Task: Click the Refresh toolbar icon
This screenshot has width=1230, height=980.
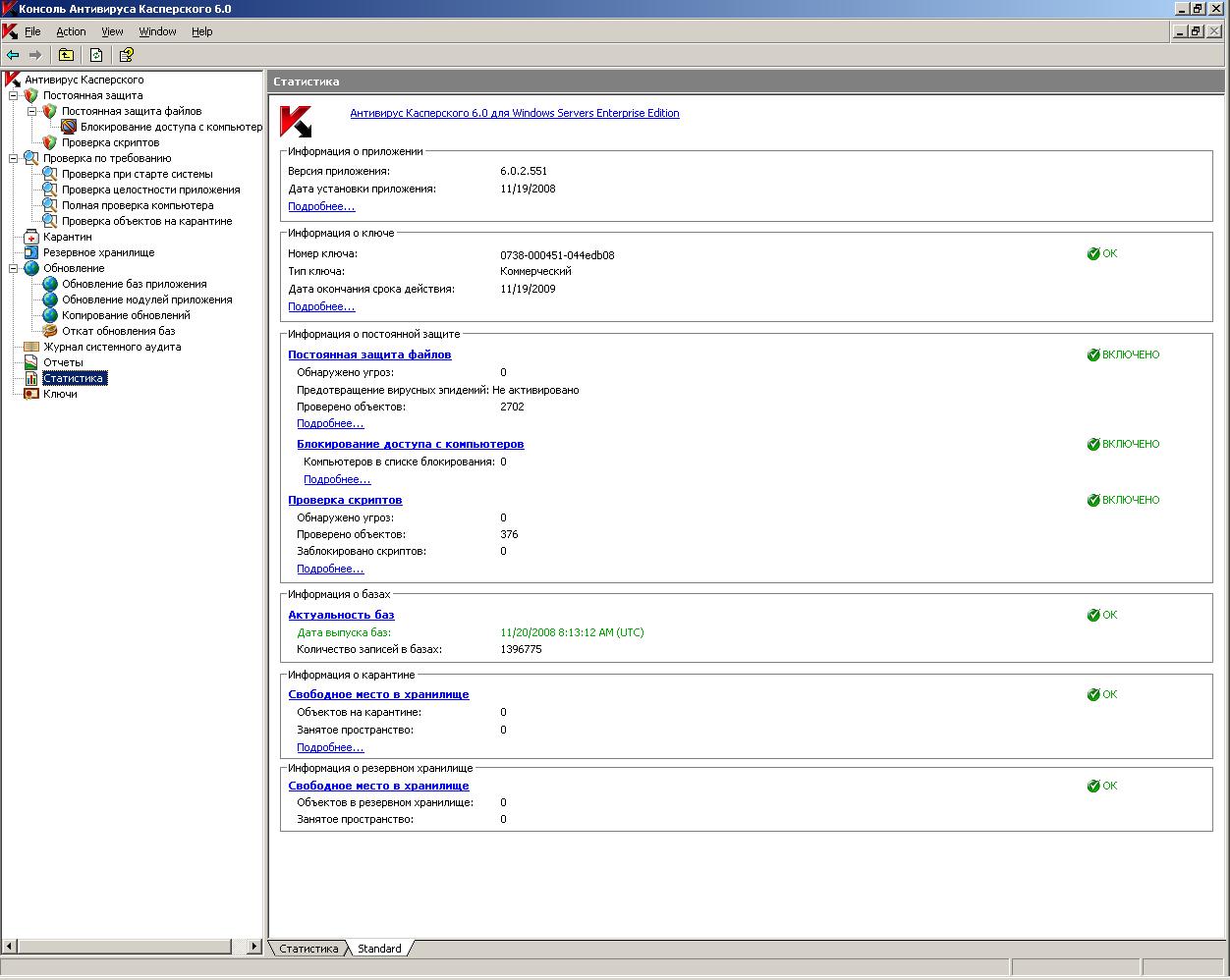Action: coord(96,55)
